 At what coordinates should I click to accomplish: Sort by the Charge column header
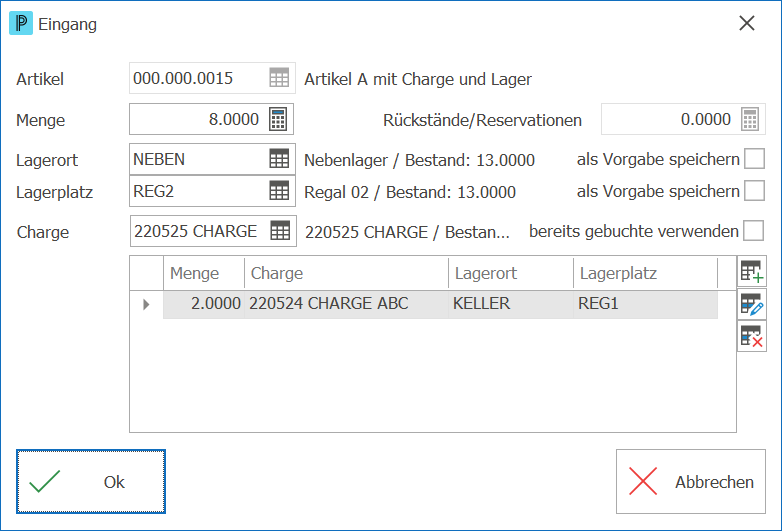pos(347,273)
